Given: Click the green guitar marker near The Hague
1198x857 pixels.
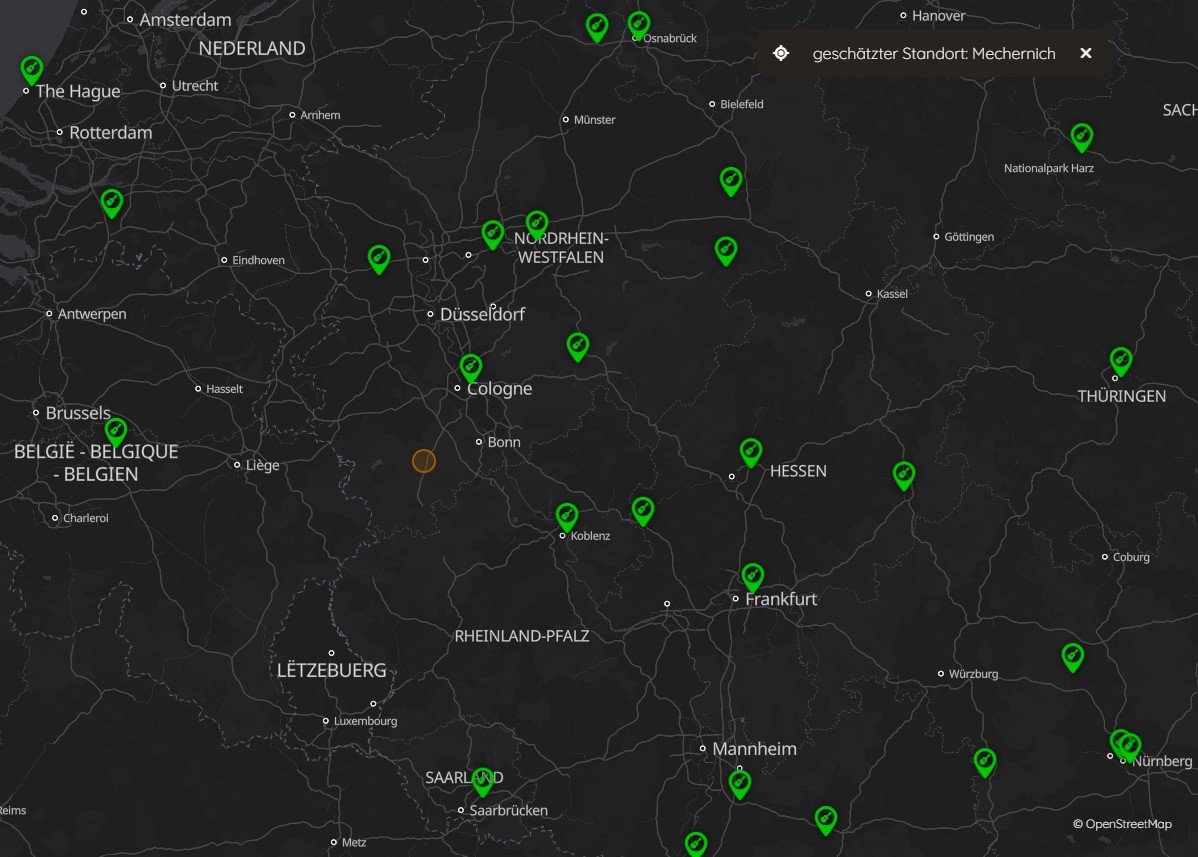Looking at the screenshot, I should pyautogui.click(x=31, y=70).
